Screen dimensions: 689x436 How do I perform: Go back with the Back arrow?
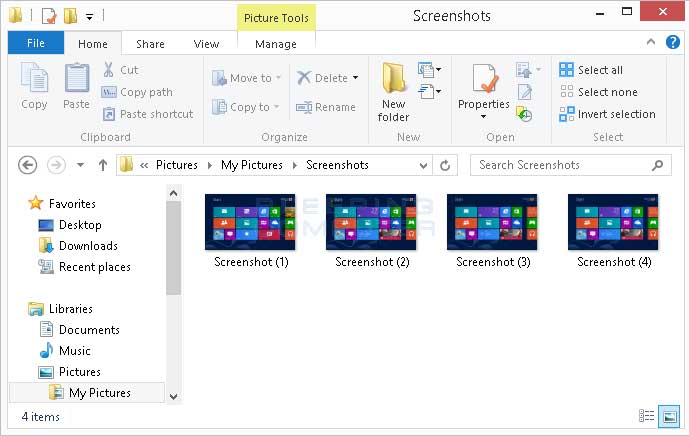click(28, 165)
